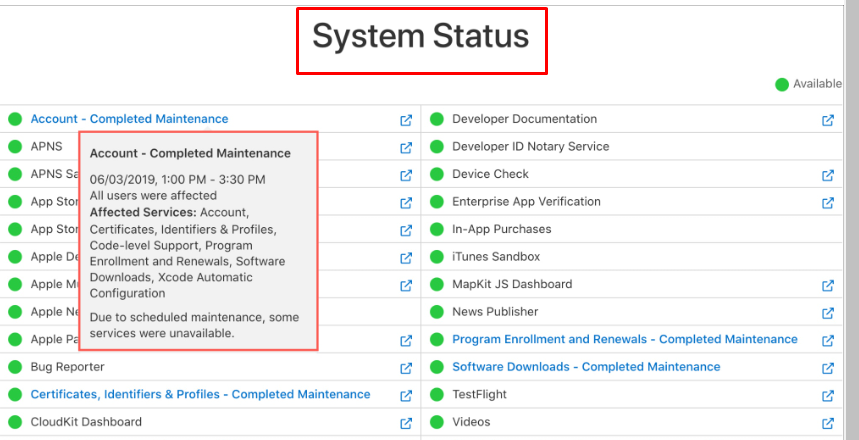The width and height of the screenshot is (859, 440).
Task: Click tooltip date 06/03/2019, 1:00 PM - 3:30 PM
Action: (x=177, y=180)
